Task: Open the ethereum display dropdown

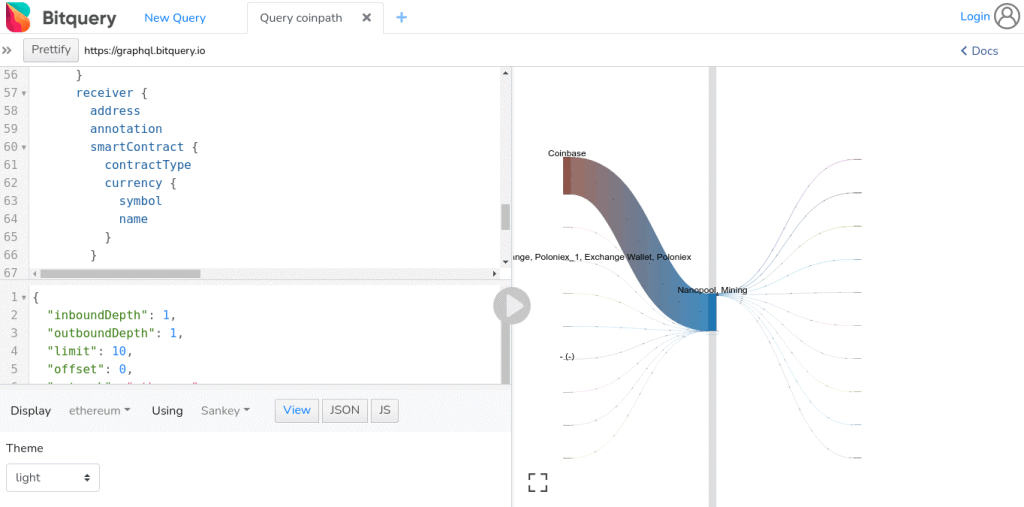Action: pos(100,411)
